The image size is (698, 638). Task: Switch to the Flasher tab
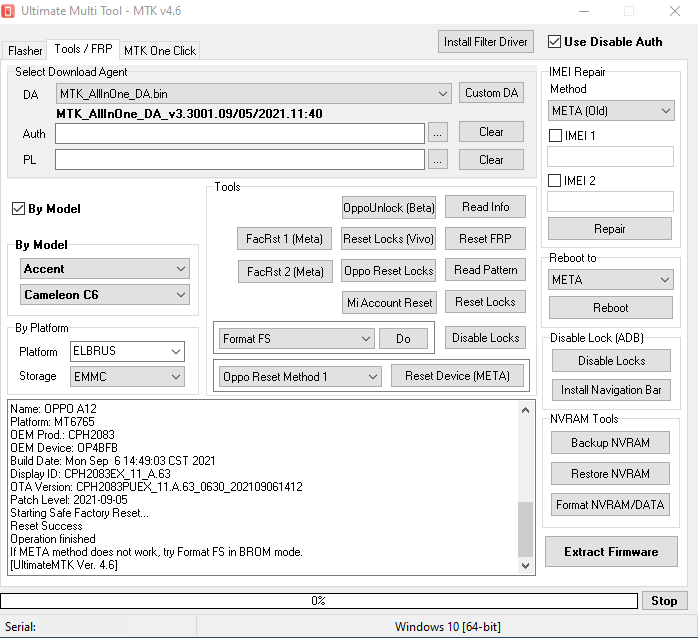tap(25, 51)
